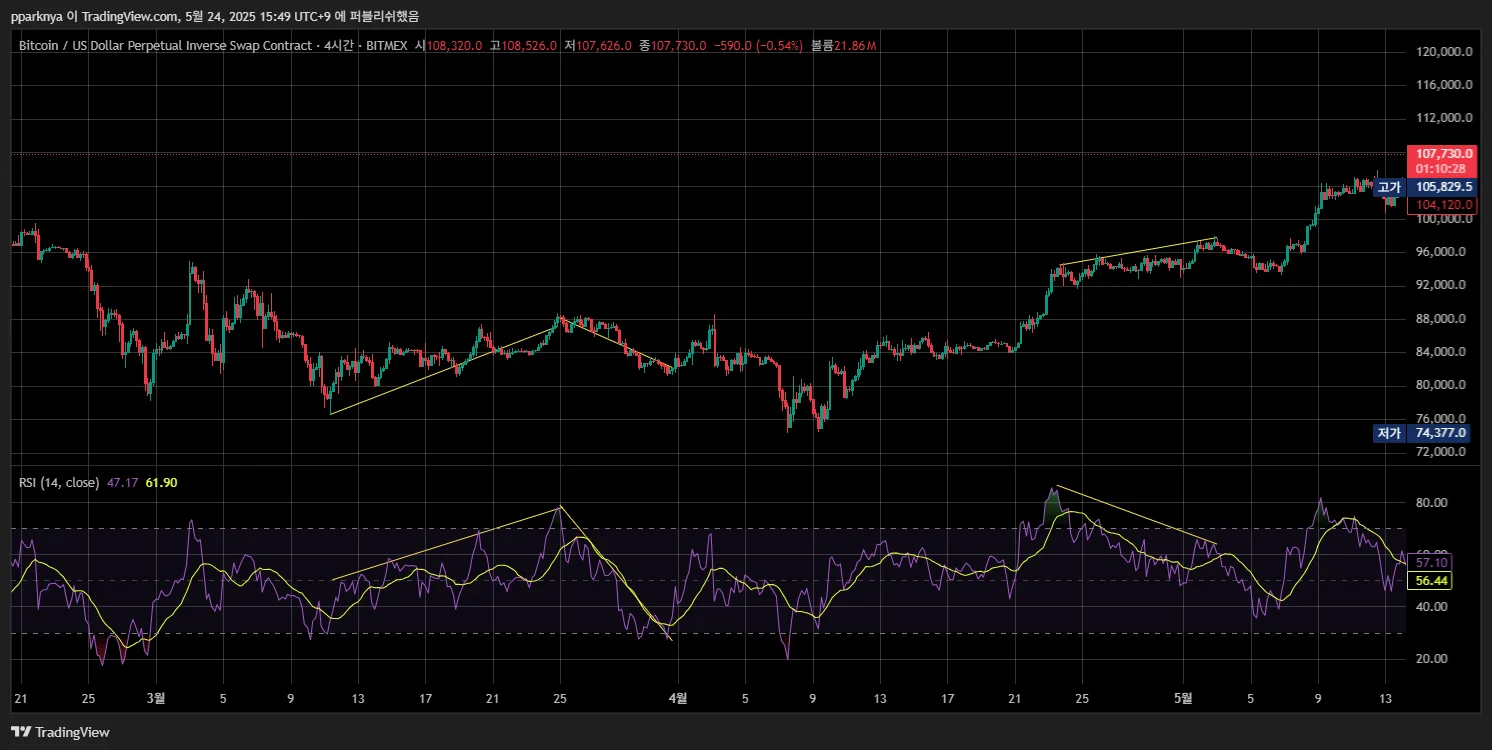Screen dimensions: 1492x750
Task: Select the "4시간" interval in the chart legend
Action: click(x=341, y=46)
